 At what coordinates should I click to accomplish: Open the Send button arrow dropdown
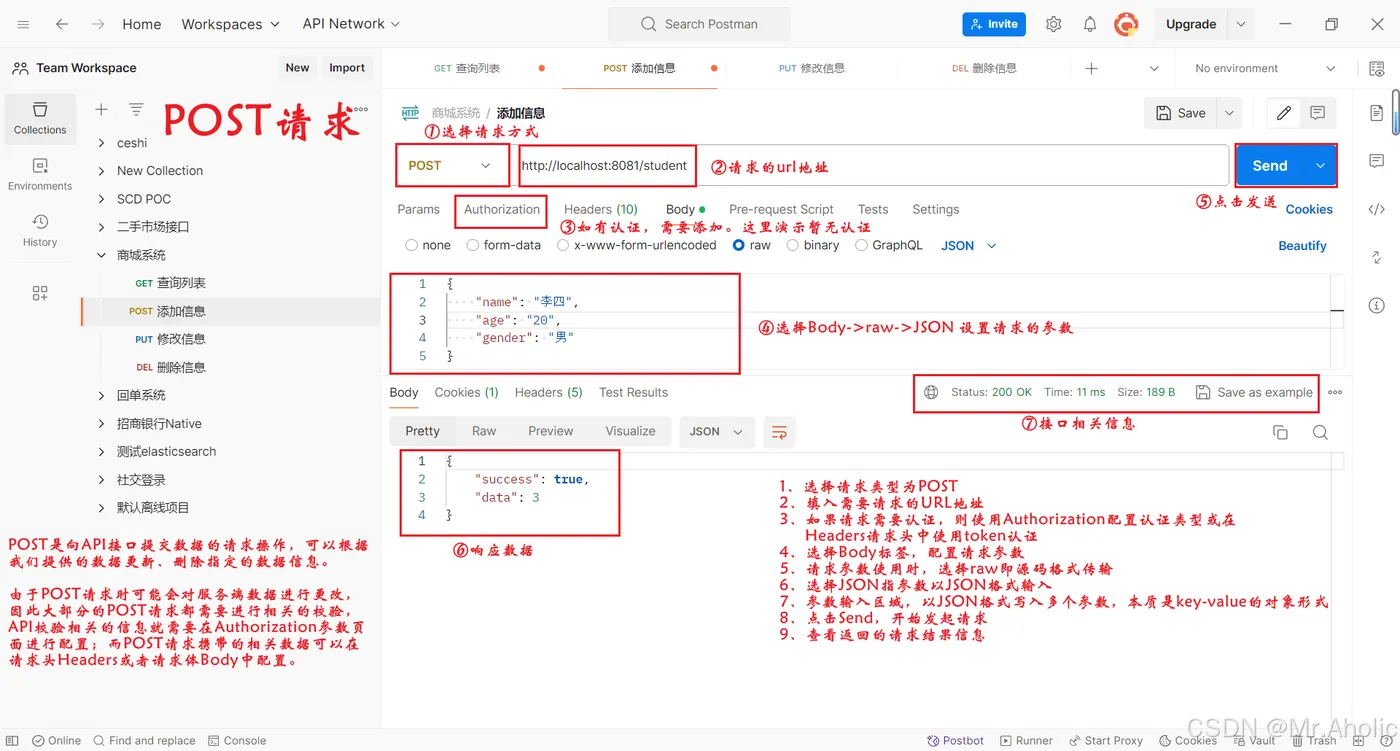pos(1320,165)
